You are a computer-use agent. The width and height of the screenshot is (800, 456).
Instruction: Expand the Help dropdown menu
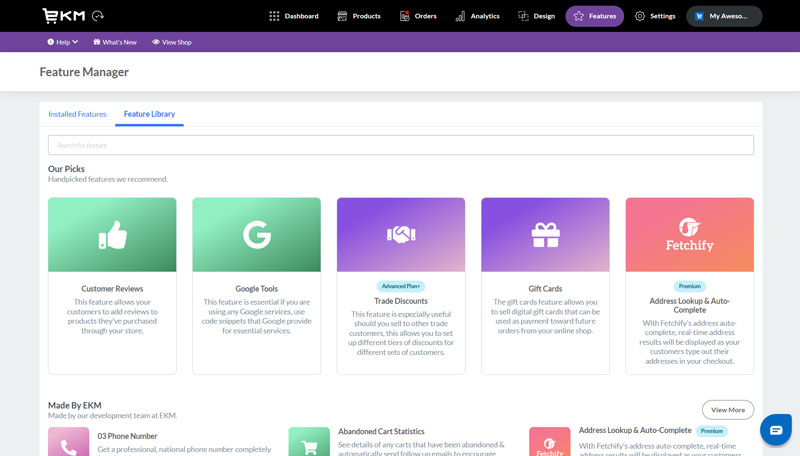(x=63, y=42)
